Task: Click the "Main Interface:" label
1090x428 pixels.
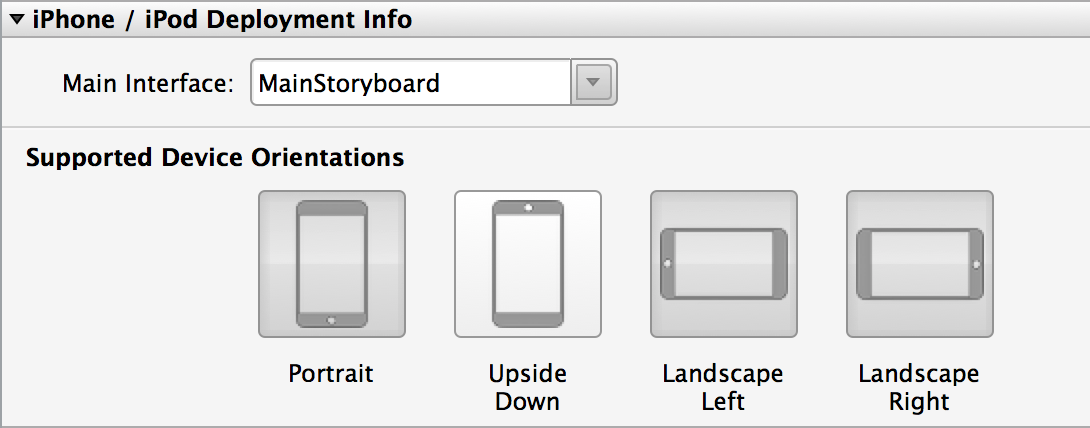Action: 148,83
